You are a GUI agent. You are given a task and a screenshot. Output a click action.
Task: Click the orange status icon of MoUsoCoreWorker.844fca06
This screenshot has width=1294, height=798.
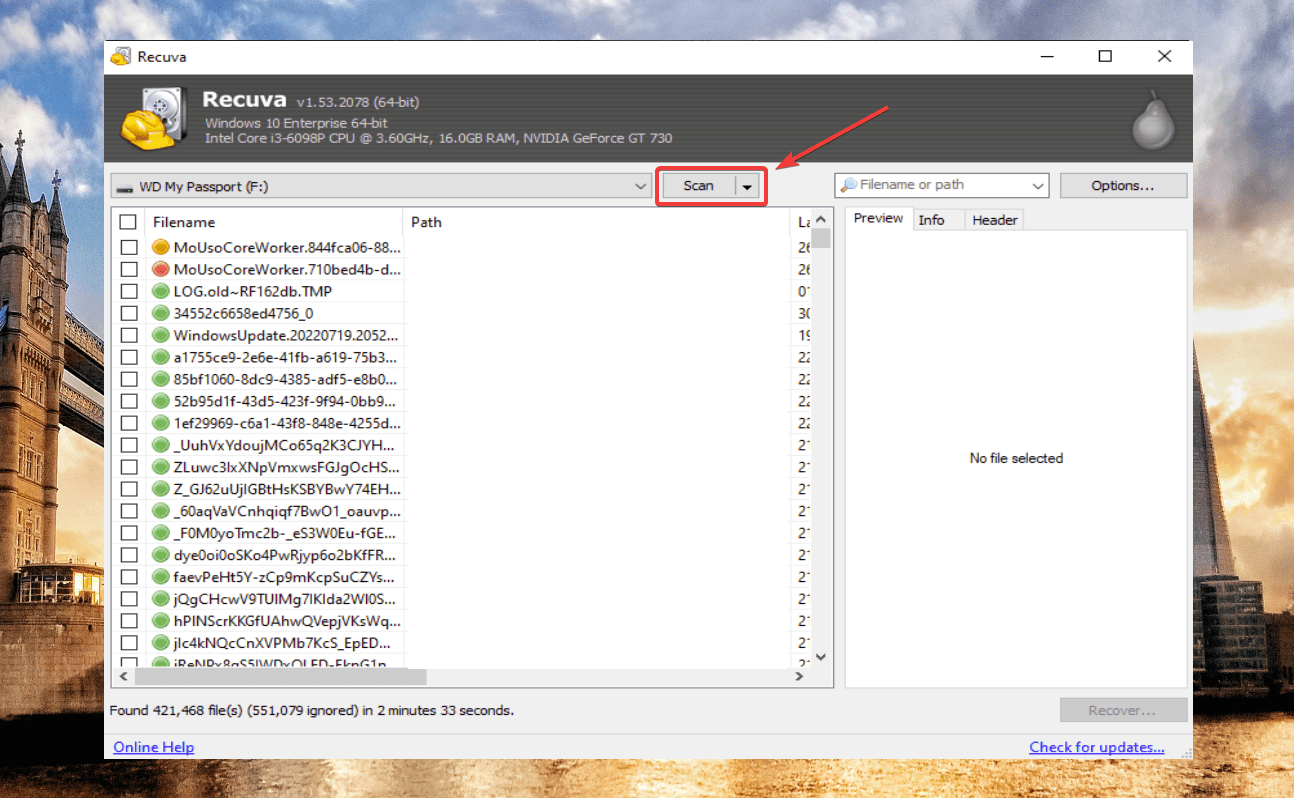[x=160, y=247]
